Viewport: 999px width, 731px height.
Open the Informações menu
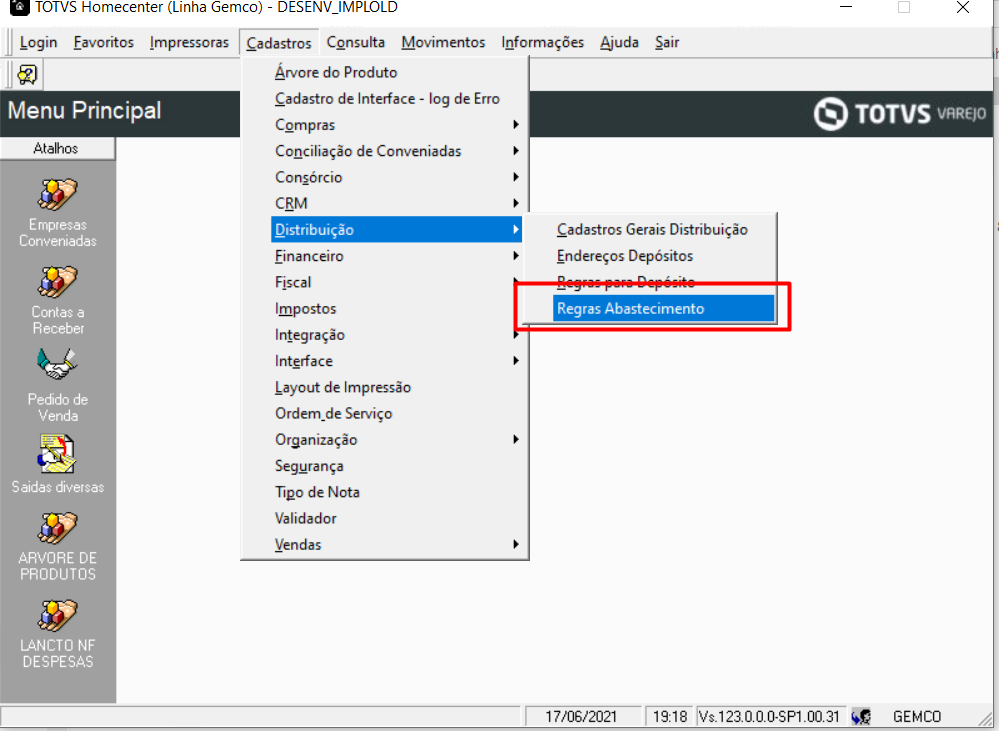coord(543,42)
